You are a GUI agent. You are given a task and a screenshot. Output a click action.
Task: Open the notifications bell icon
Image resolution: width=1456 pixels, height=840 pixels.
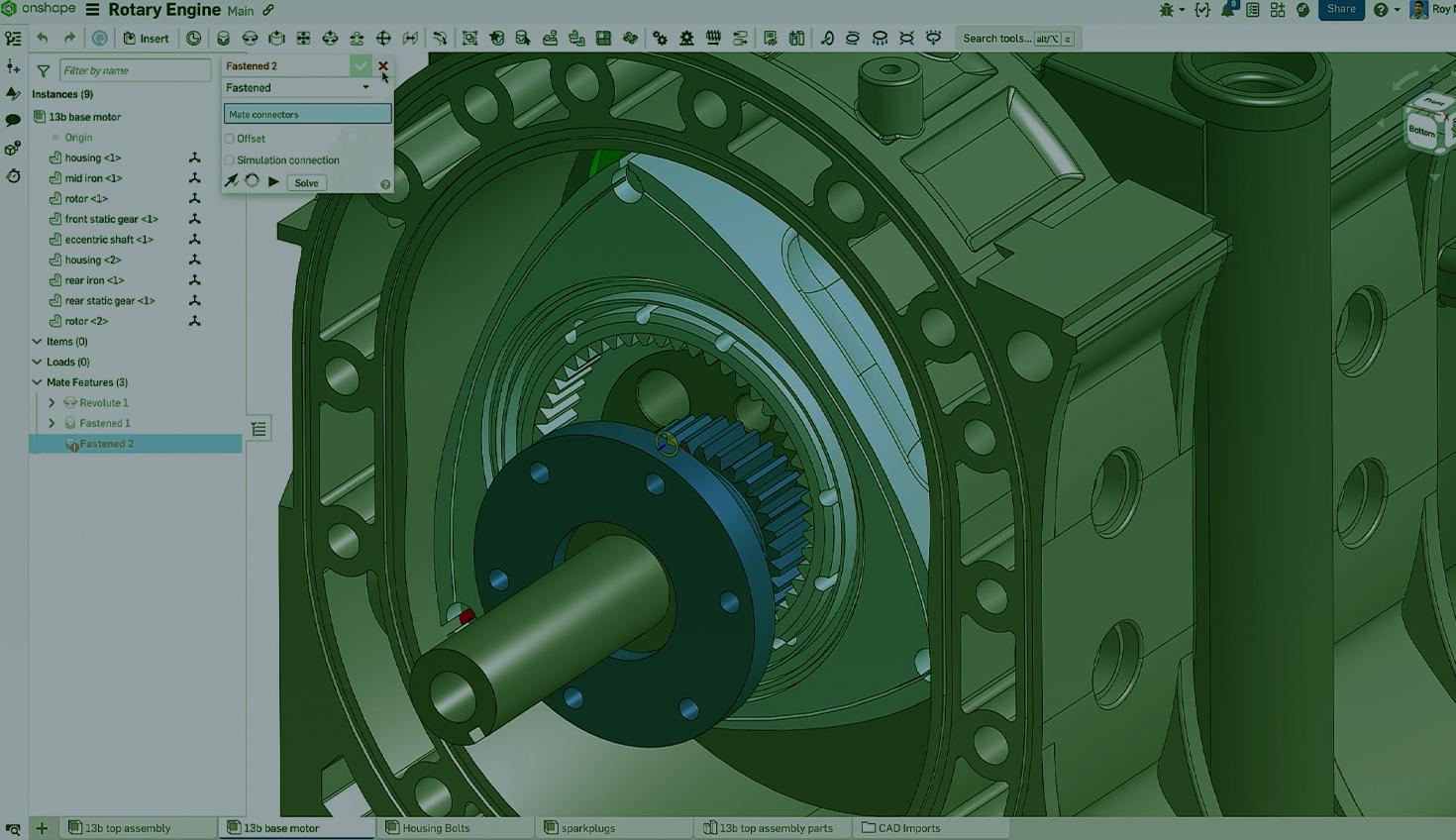pos(1228,10)
